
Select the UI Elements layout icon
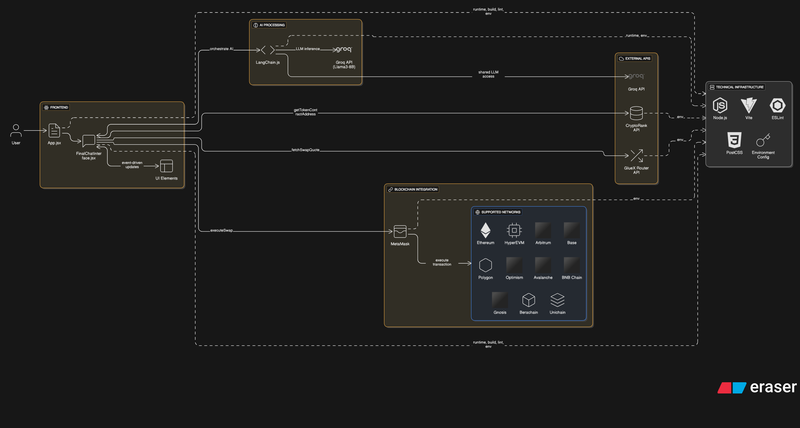point(166,165)
